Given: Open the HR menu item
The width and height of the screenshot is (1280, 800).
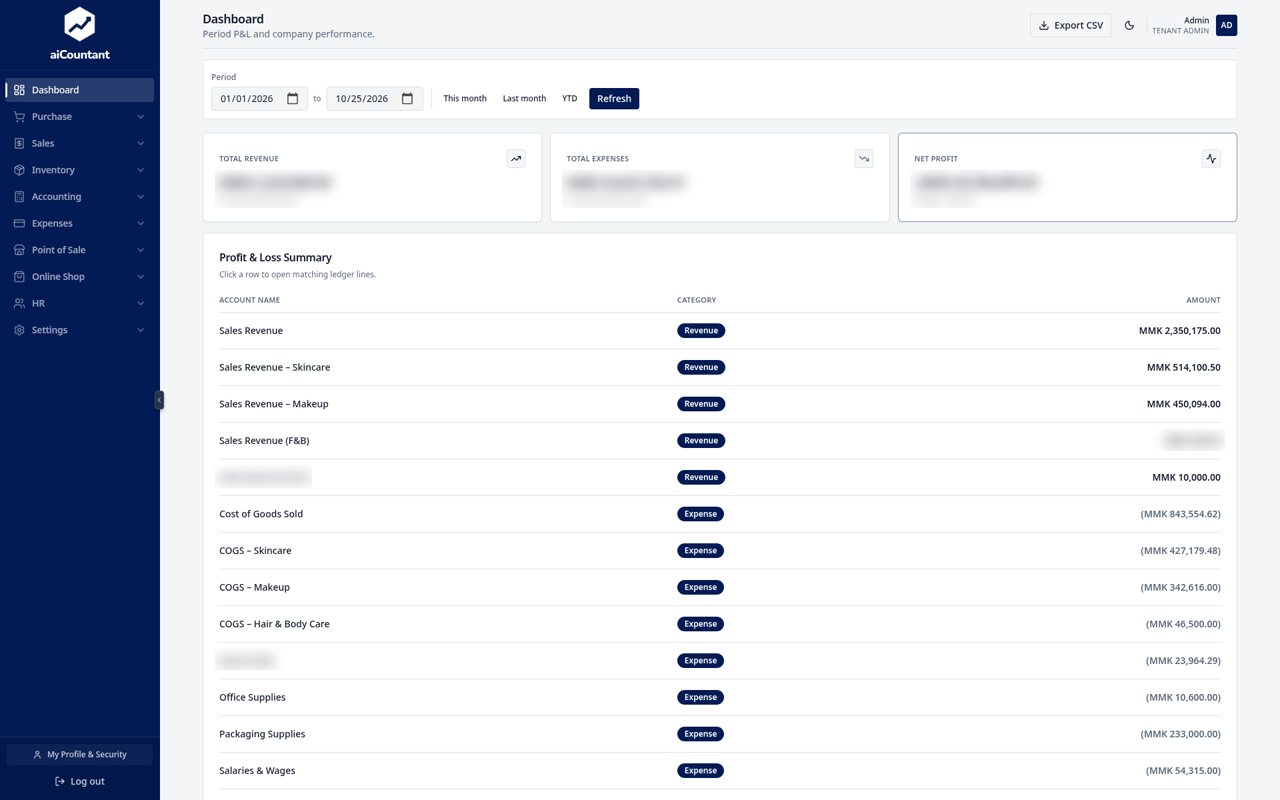Looking at the screenshot, I should point(80,303).
